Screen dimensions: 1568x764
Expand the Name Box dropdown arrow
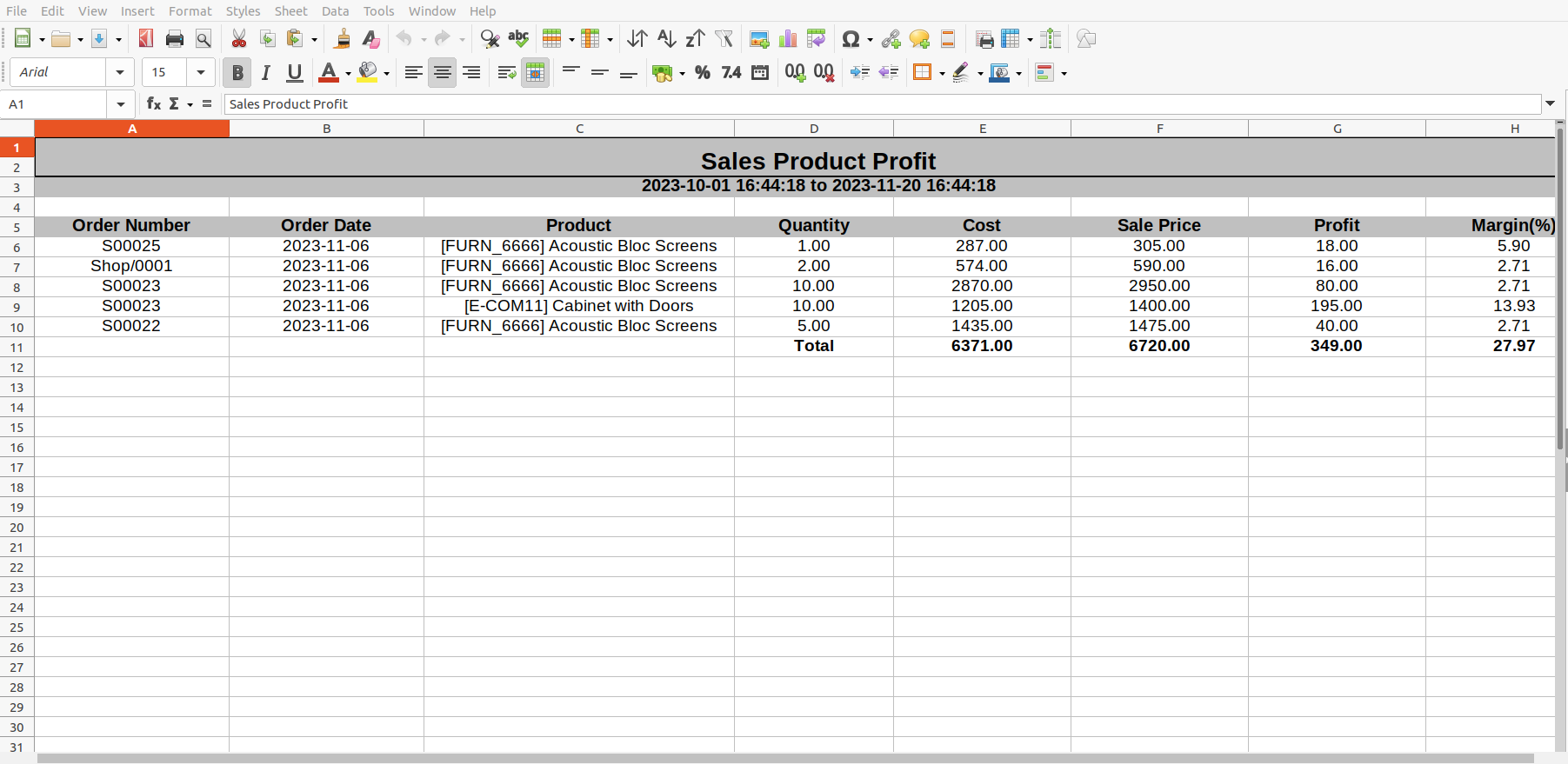121,104
